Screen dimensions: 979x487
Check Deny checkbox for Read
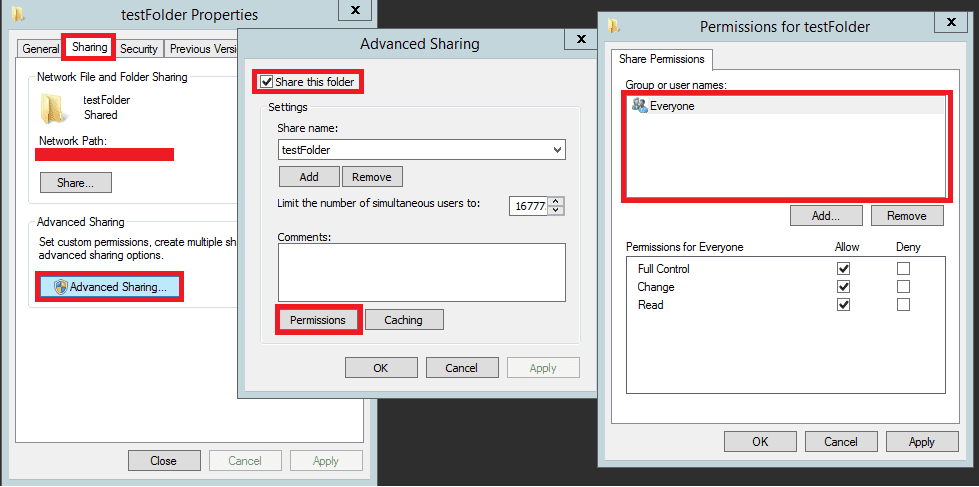point(903,305)
